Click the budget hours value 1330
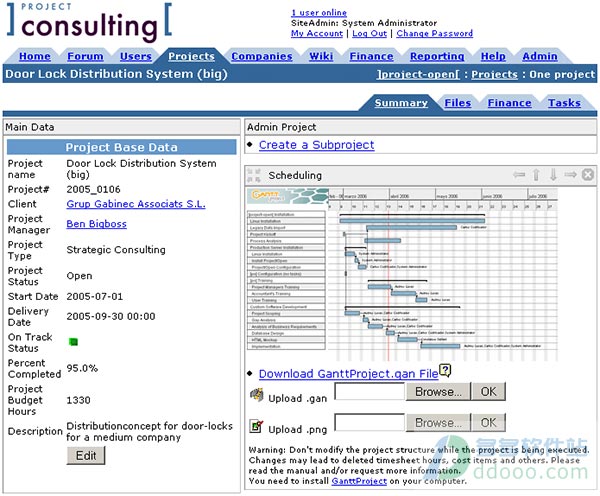 78,400
